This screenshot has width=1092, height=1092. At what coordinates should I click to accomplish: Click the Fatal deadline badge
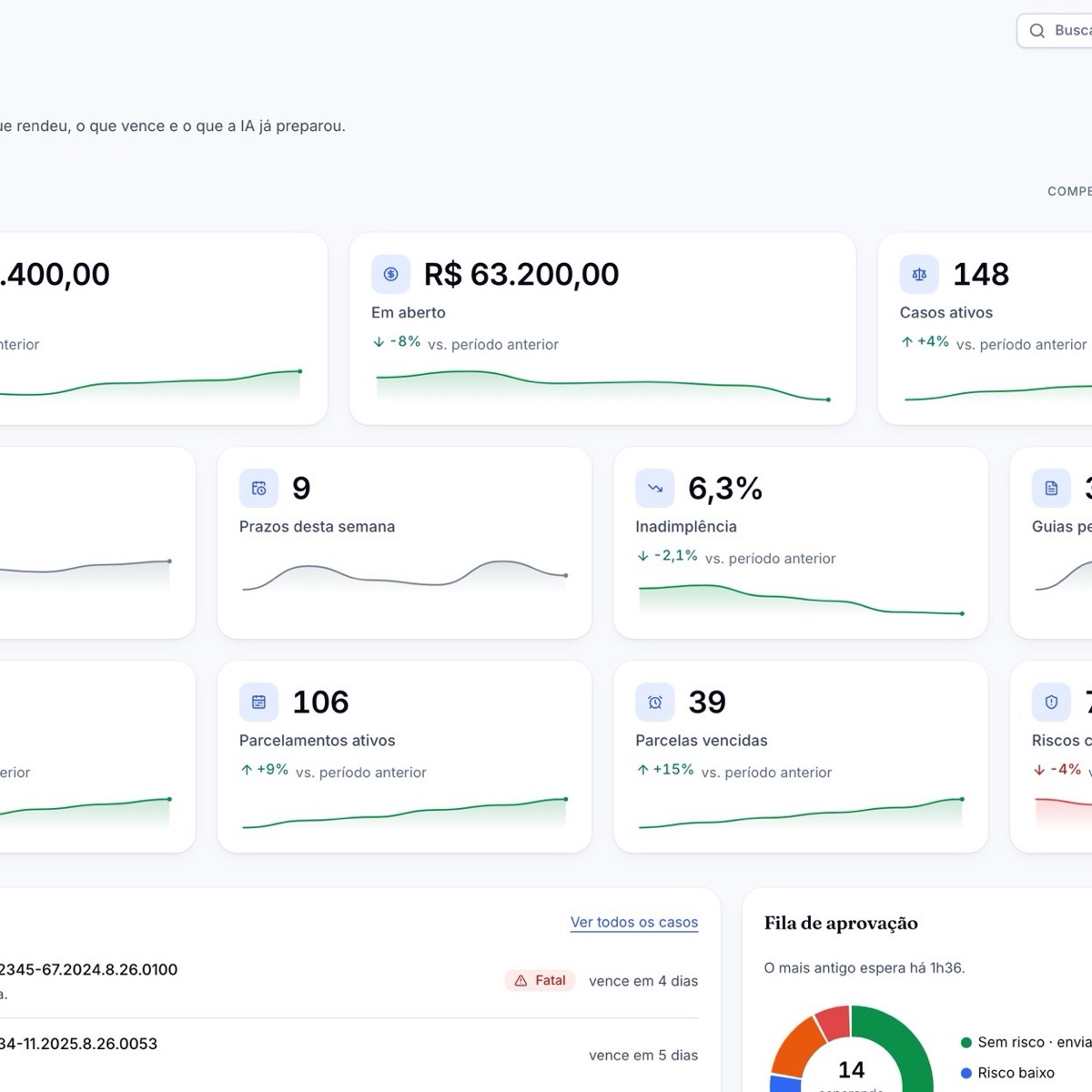(540, 981)
